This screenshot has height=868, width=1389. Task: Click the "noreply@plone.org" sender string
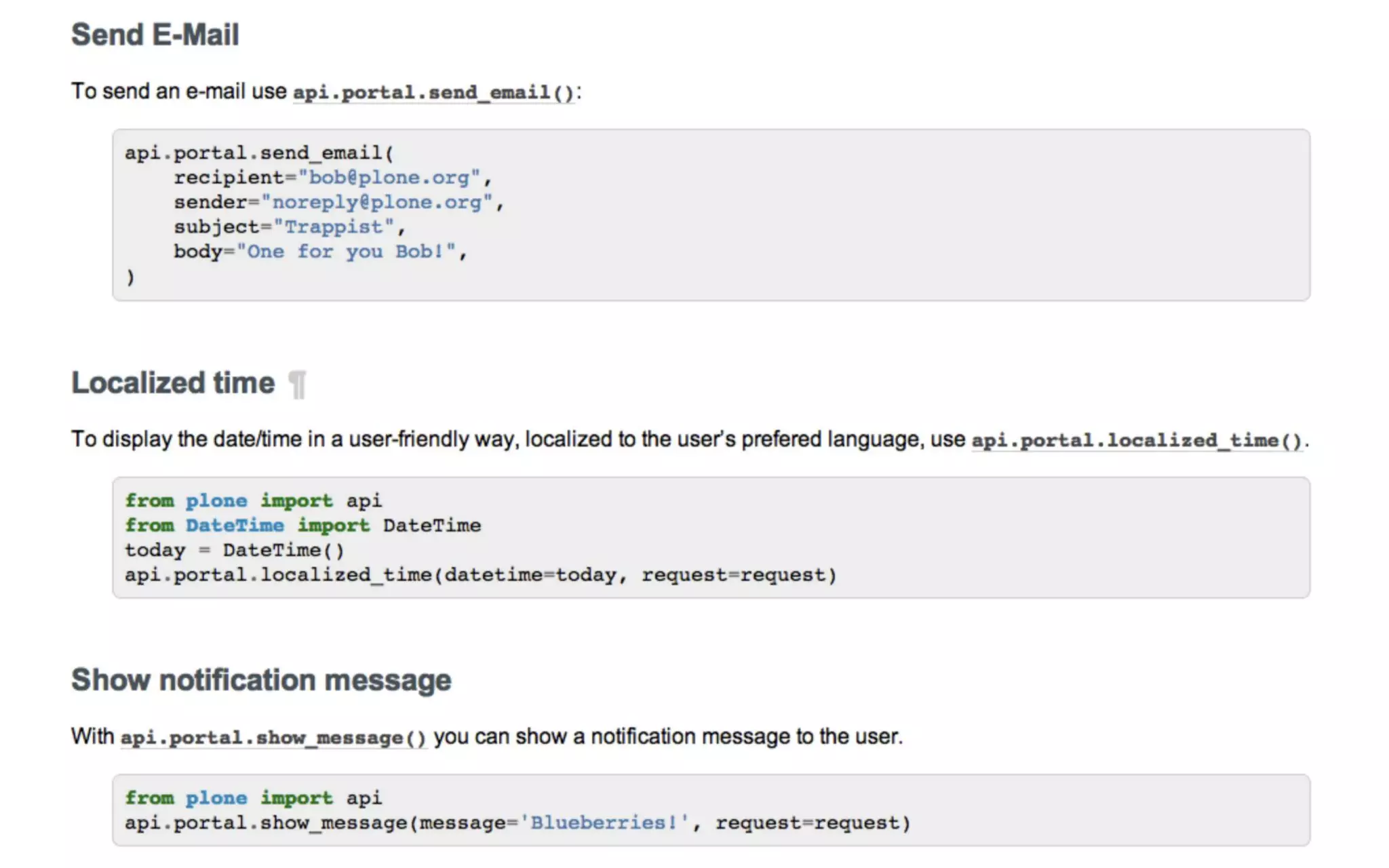coord(377,202)
